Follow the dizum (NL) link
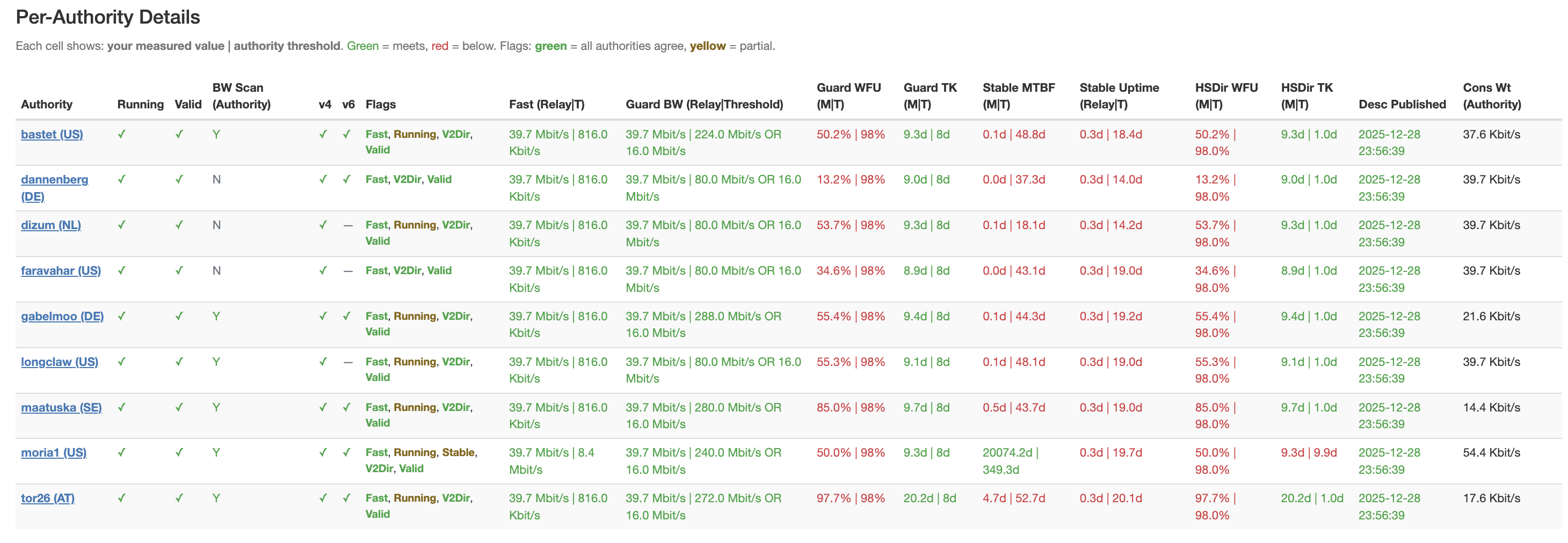The height and width of the screenshot is (543, 1568). coord(50,225)
